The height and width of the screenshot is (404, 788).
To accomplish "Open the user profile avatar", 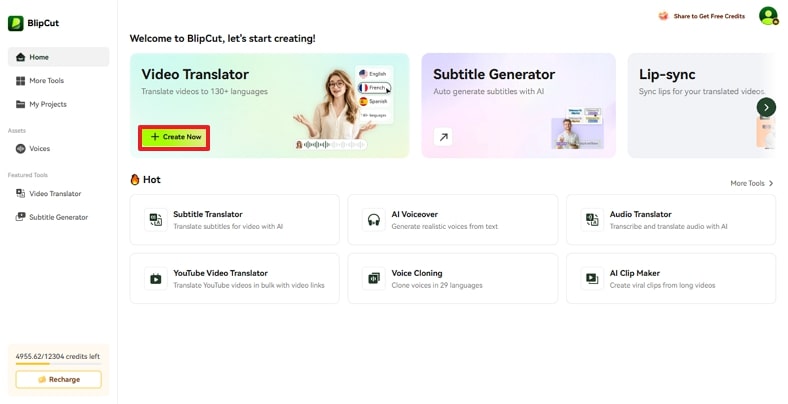I will point(767,15).
